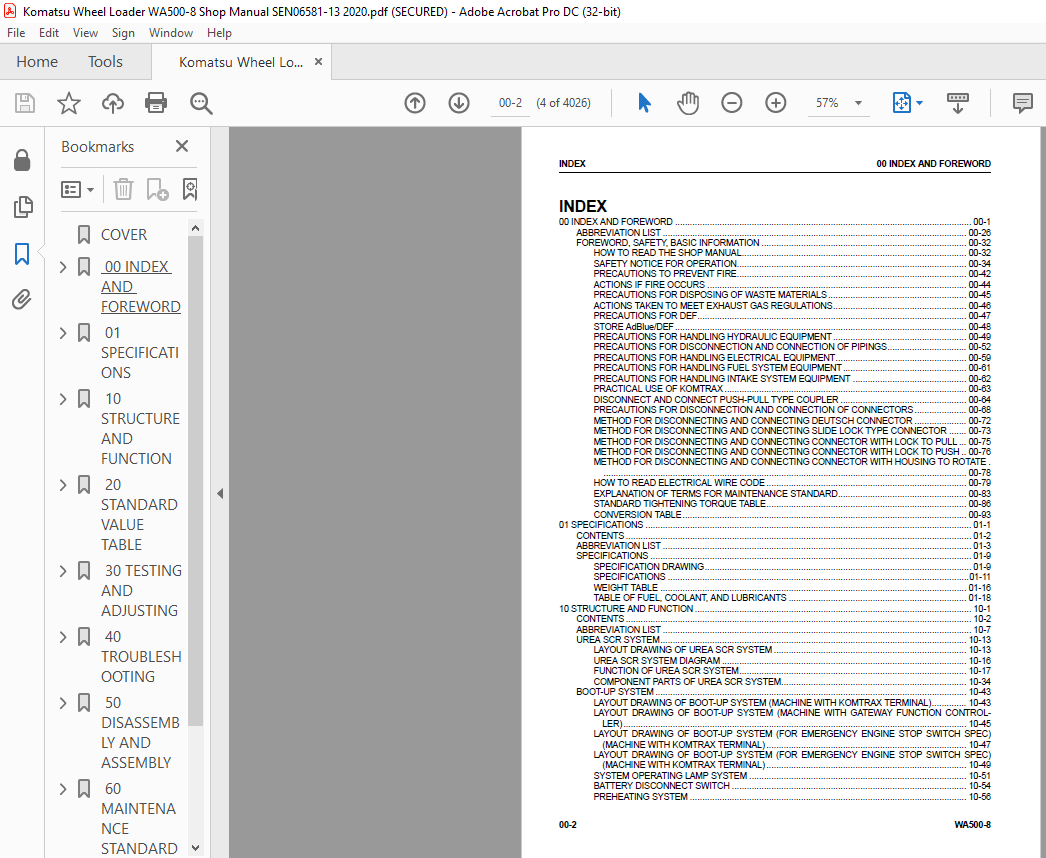Activate the Hand pan tool
1046x858 pixels.
(688, 103)
